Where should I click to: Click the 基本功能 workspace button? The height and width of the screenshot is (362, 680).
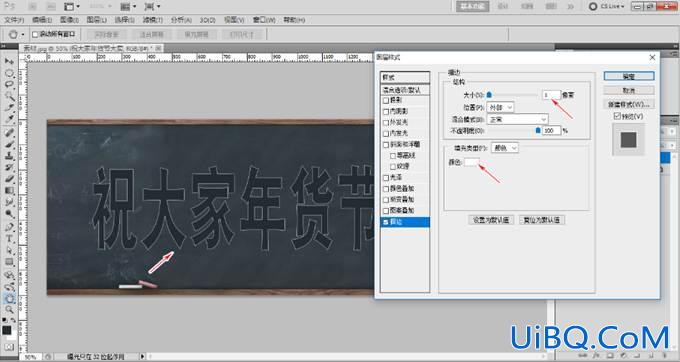473,7
